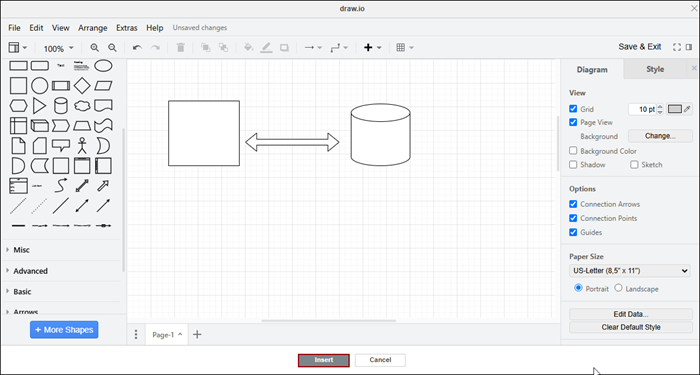The image size is (700, 375).
Task: Uncheck the Grid checkbox
Action: [573, 108]
